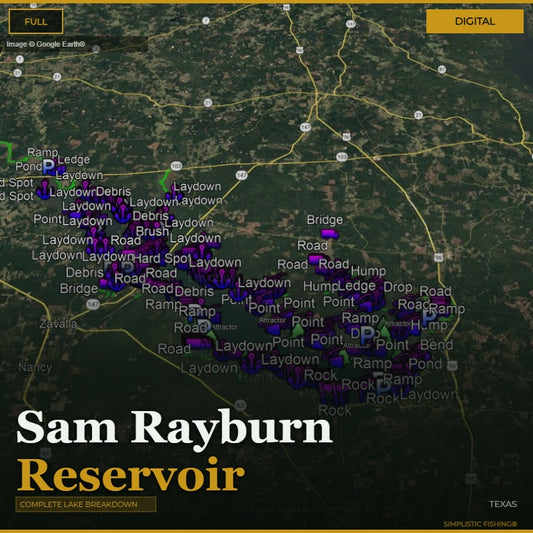
Task: Select the Hump label above the Ledge and Drop labels
Action: pos(368,271)
